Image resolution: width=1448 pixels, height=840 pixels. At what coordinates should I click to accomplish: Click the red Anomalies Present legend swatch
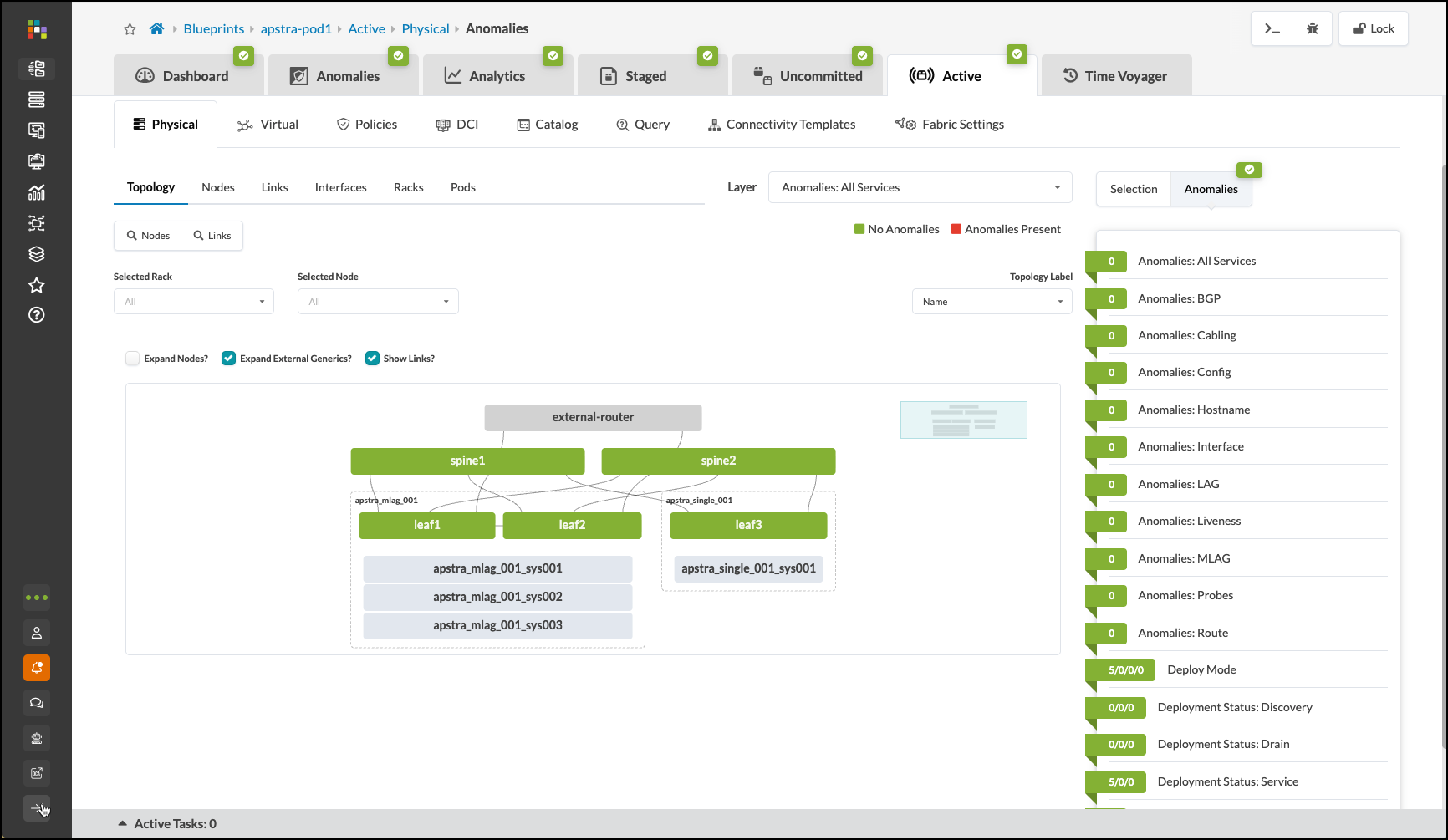956,229
